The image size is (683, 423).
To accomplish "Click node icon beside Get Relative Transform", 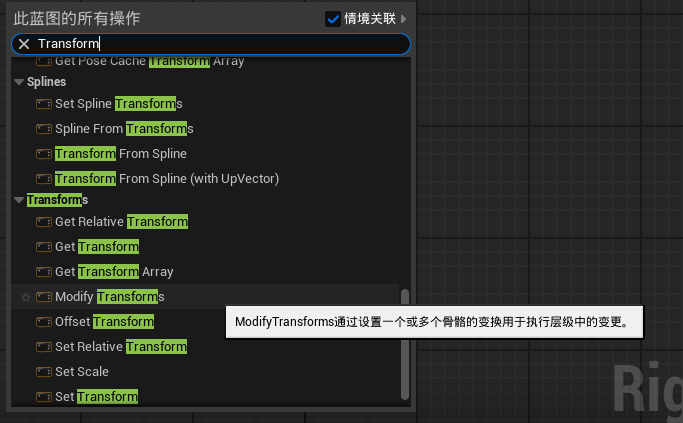I will [x=44, y=222].
